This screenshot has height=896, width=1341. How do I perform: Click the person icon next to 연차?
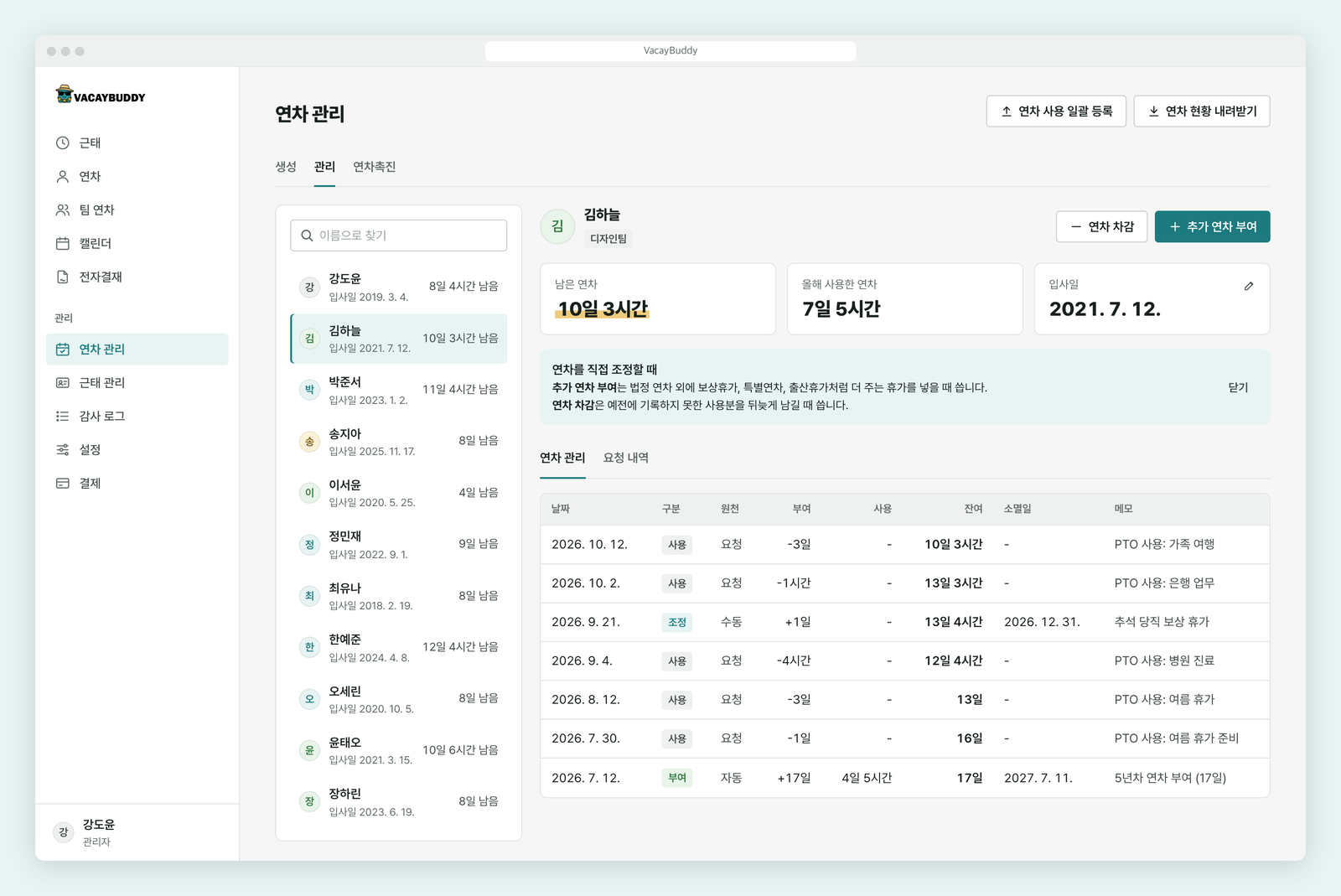click(x=63, y=177)
